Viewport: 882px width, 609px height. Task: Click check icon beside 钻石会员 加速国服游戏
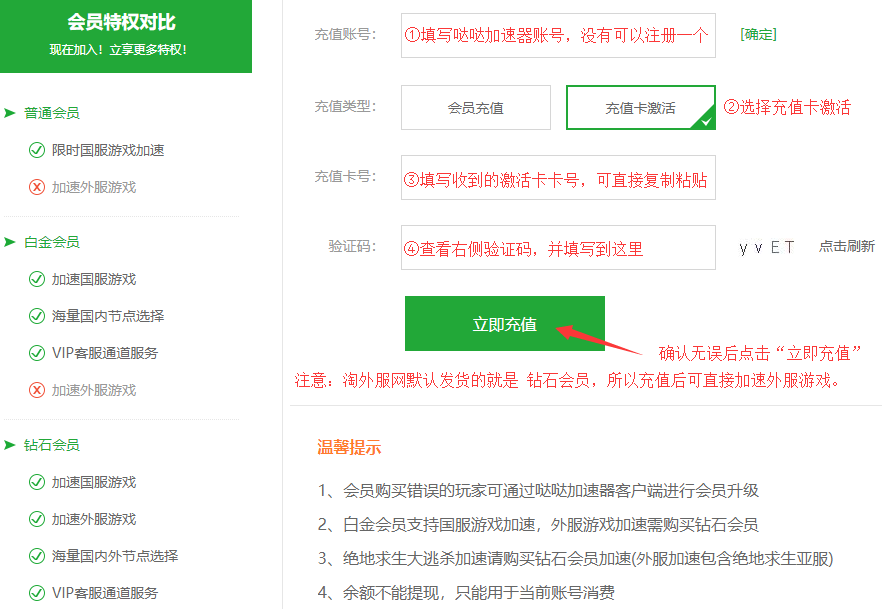[37, 482]
